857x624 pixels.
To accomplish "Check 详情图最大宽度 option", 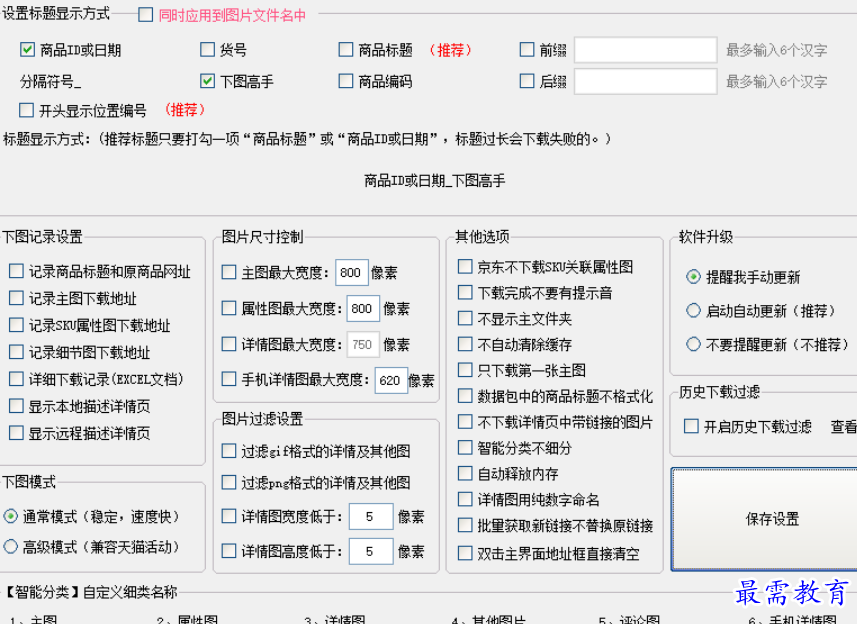I will pyautogui.click(x=229, y=344).
